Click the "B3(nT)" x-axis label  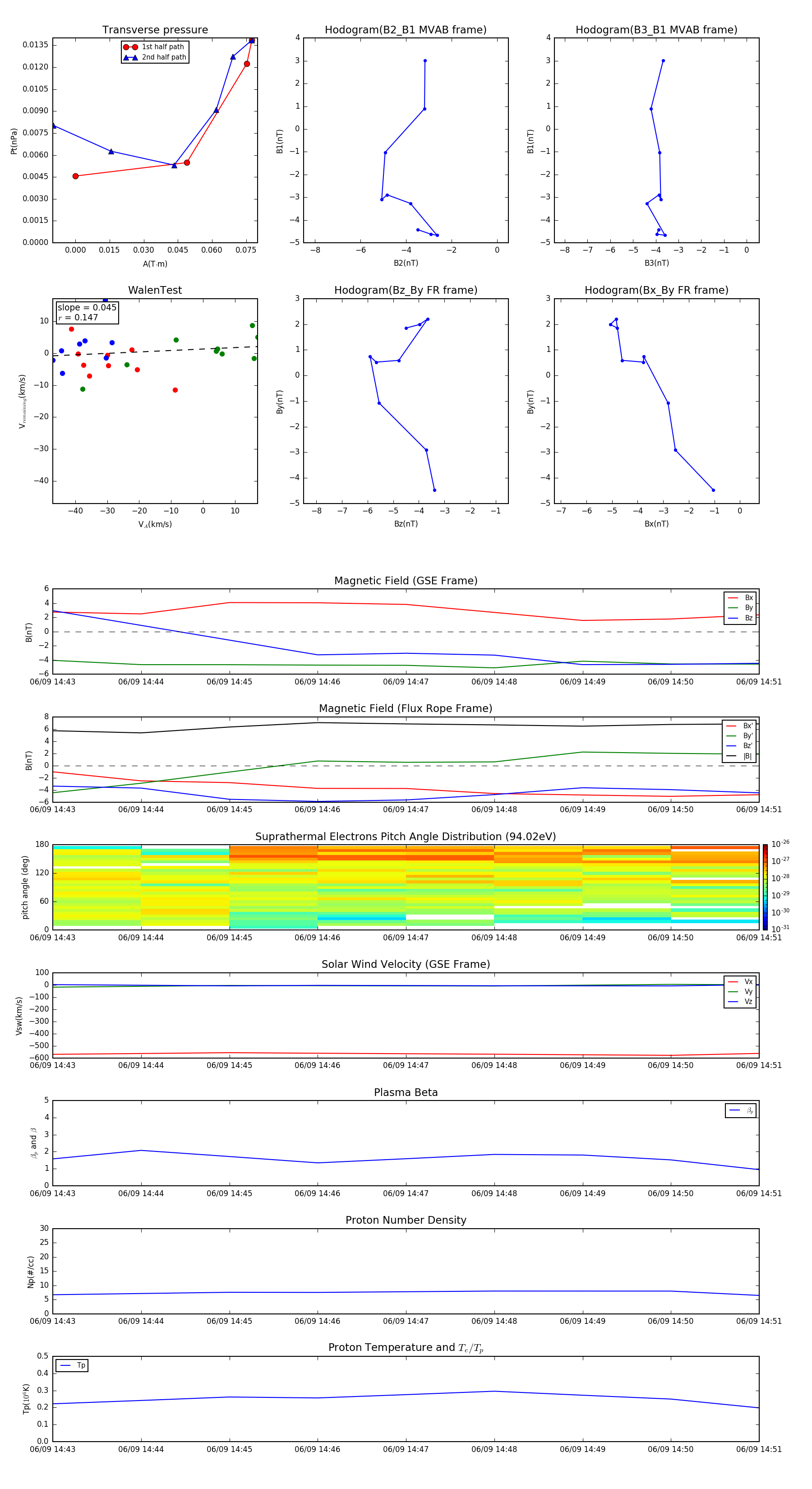656,263
